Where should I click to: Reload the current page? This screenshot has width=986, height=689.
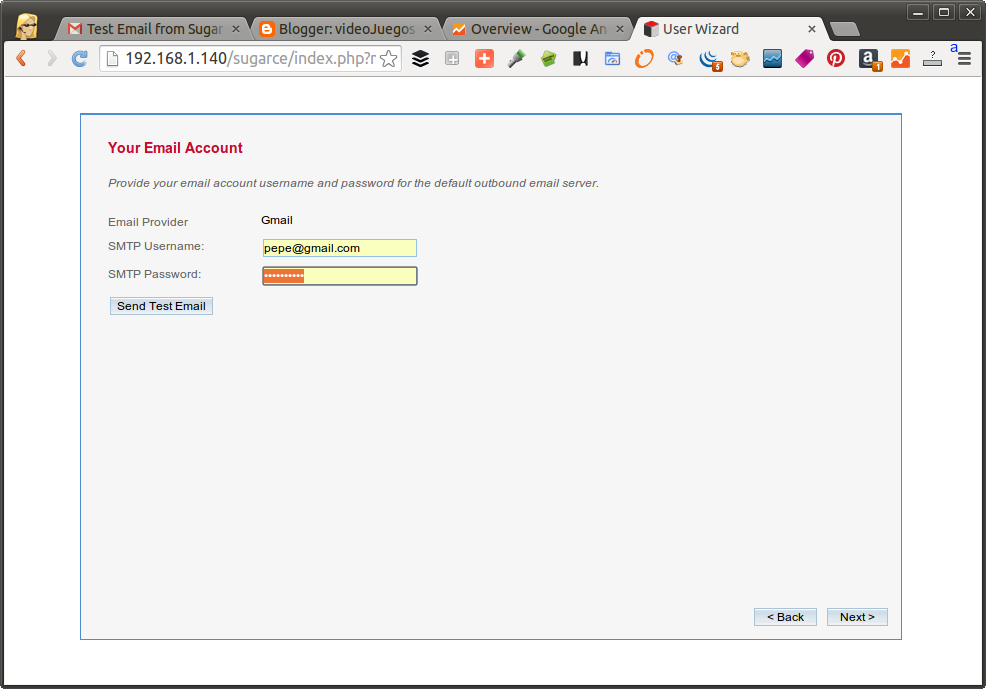(78, 59)
